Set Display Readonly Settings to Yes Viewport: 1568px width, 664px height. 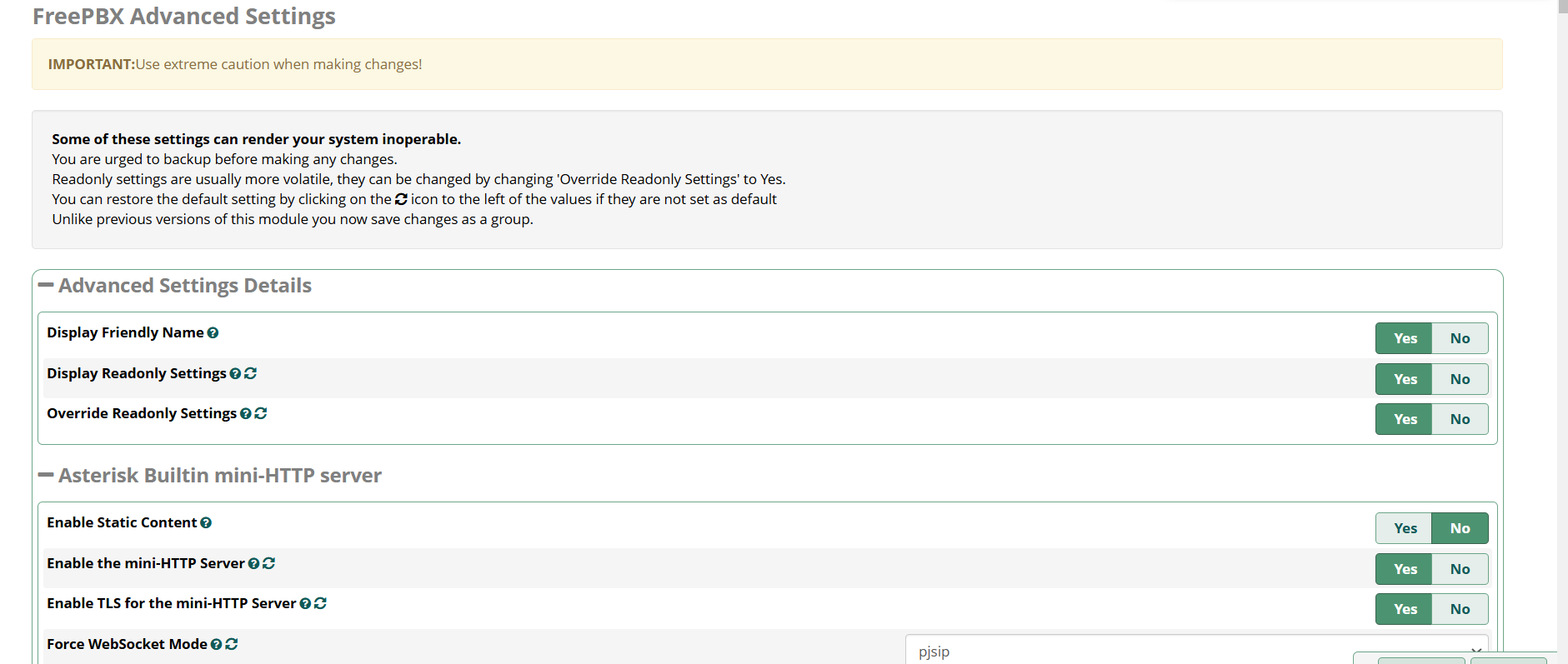click(1404, 379)
